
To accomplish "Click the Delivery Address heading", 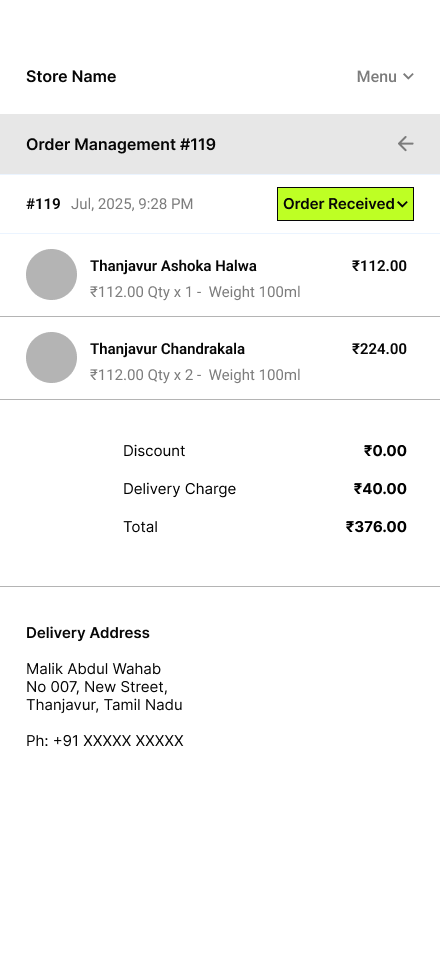I will pos(88,633).
